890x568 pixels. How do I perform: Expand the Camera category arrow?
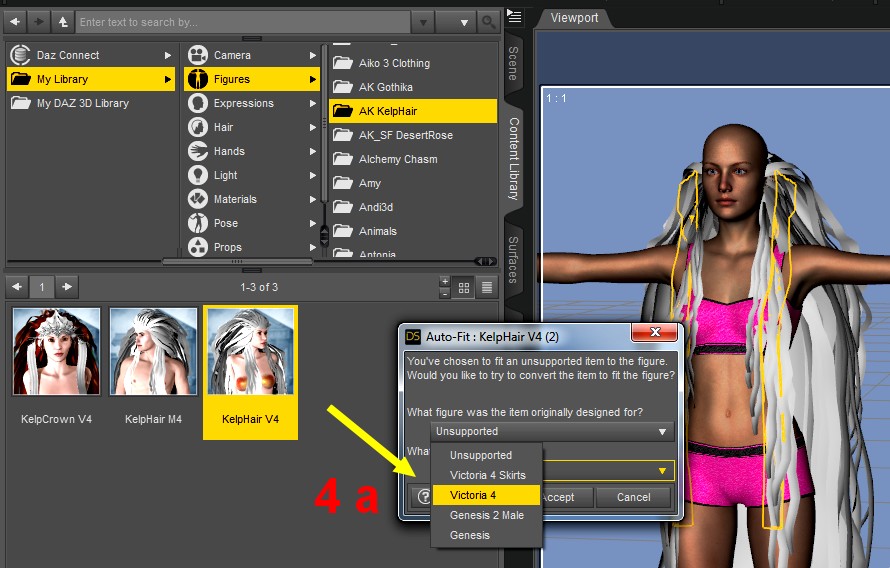pos(312,55)
